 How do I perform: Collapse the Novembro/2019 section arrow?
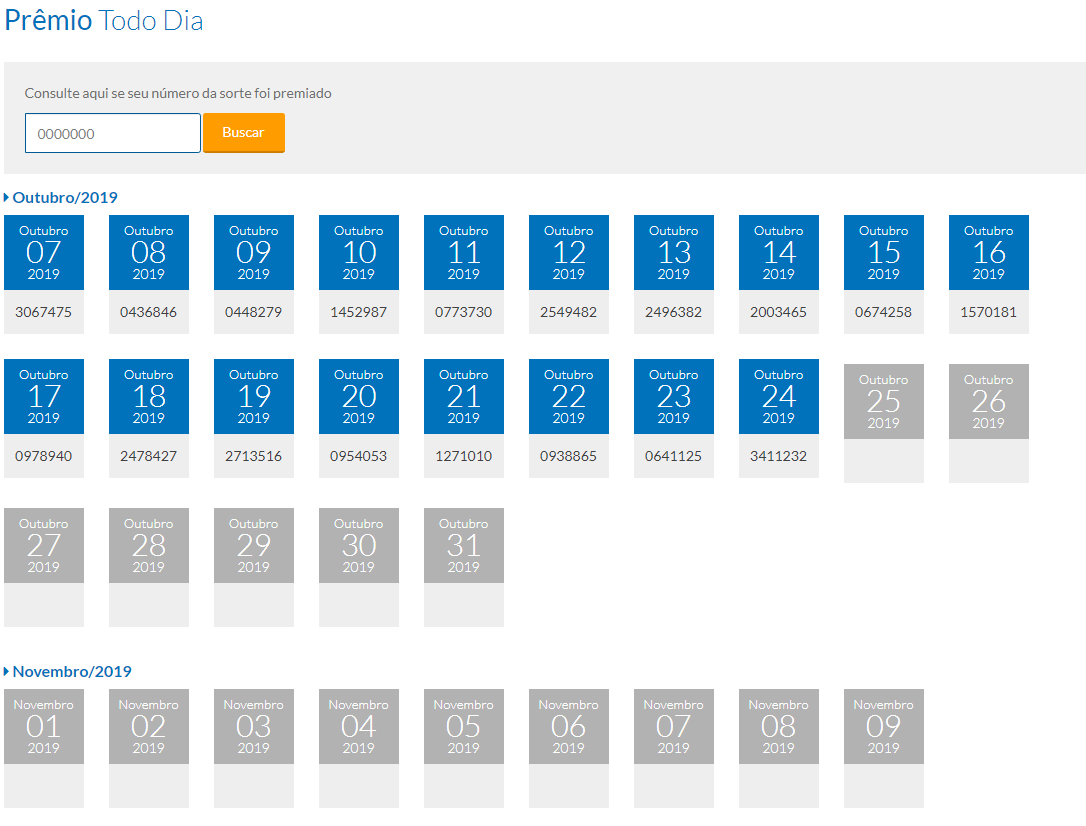pyautogui.click(x=7, y=672)
